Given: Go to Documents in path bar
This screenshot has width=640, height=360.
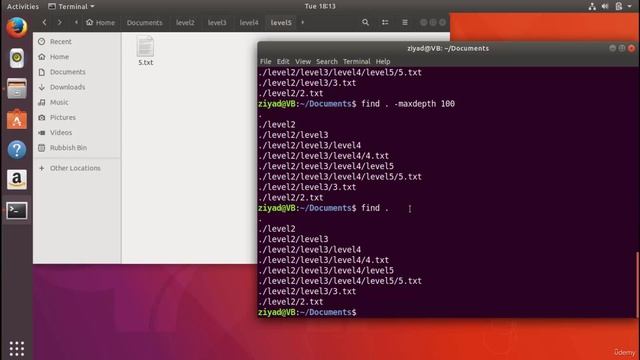Looking at the screenshot, I should pos(144,22).
